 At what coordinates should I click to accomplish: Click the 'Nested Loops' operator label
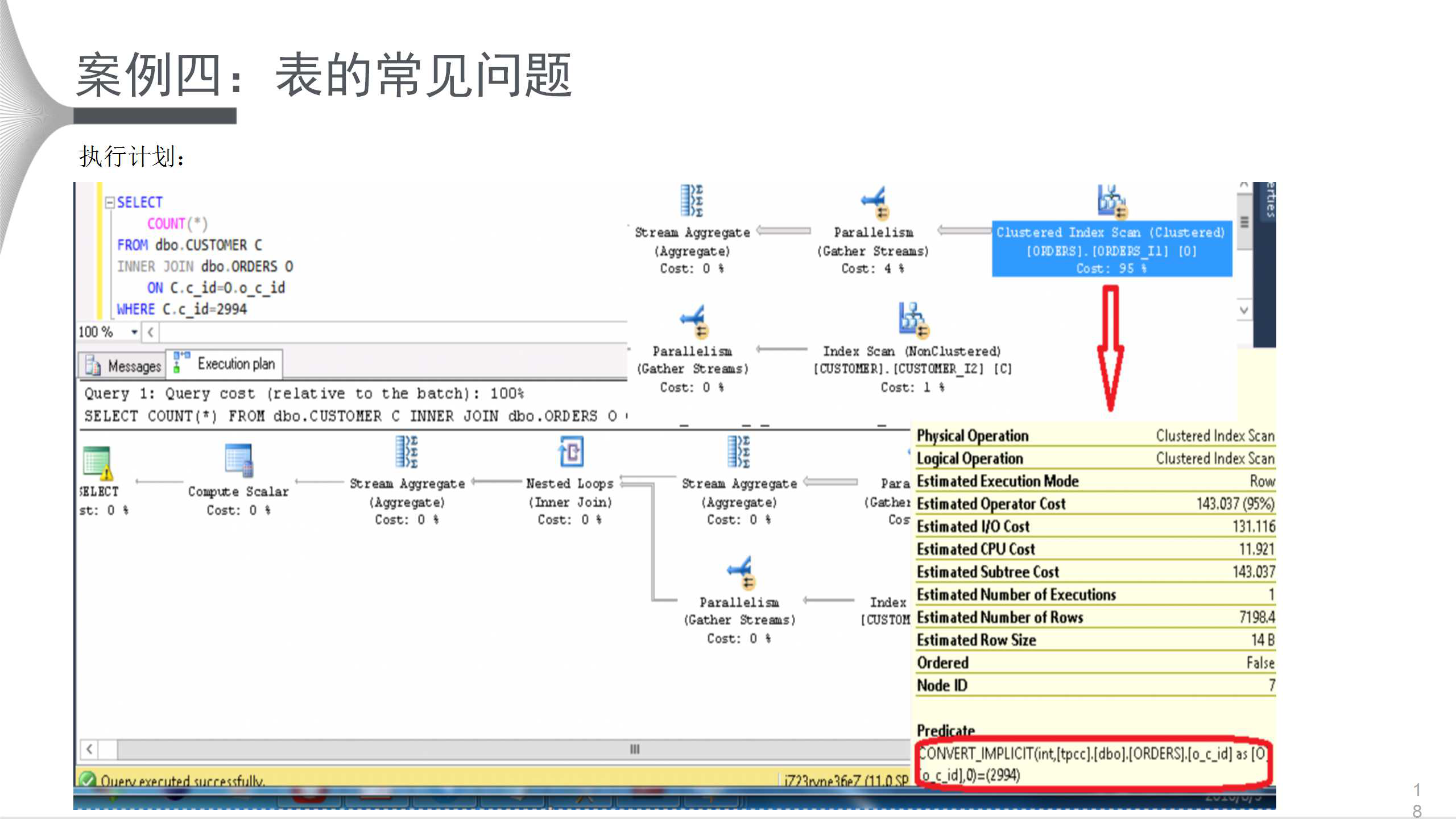point(570,483)
